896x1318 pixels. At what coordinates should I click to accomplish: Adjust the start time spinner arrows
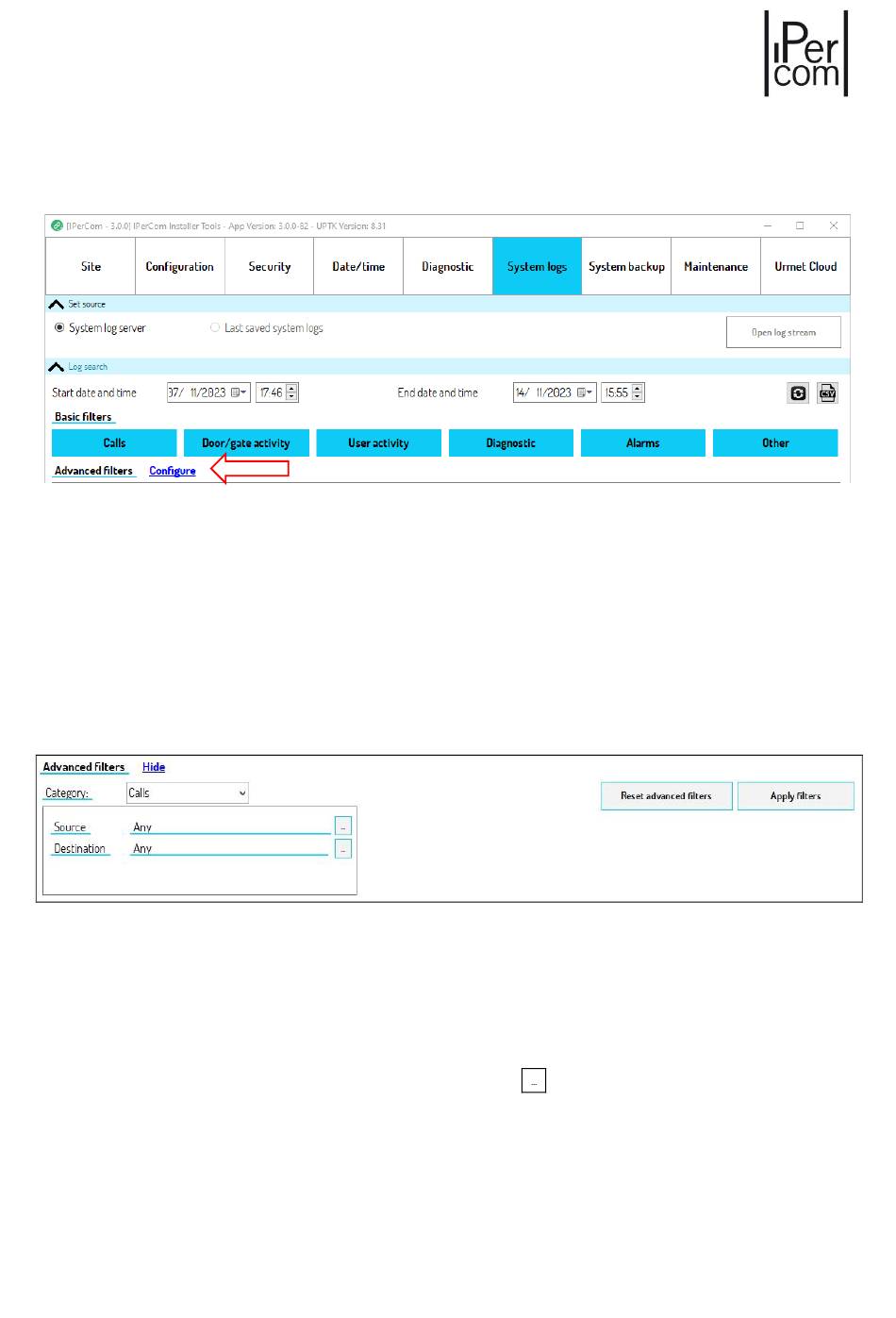[291, 393]
